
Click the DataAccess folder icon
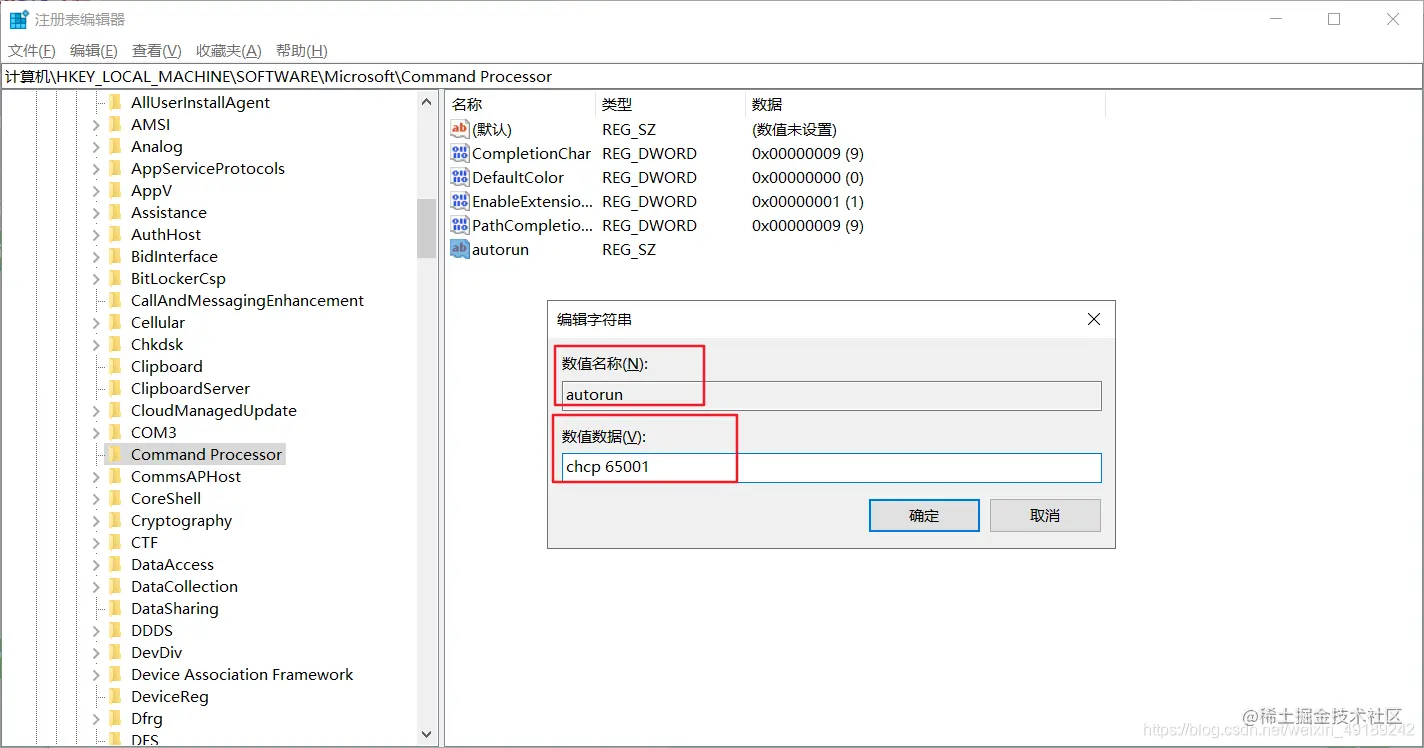click(x=116, y=564)
